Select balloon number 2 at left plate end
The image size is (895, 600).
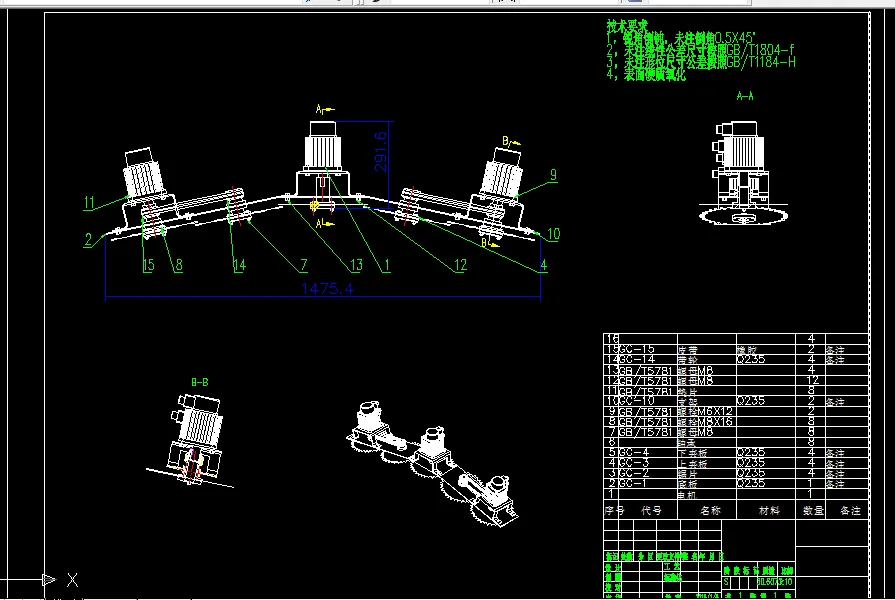[88, 239]
